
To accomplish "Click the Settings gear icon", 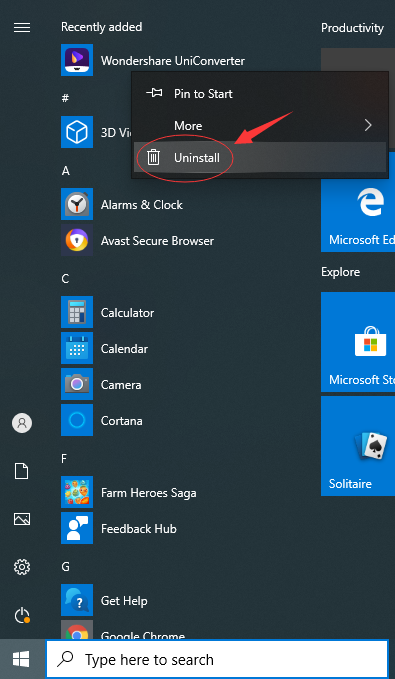I will (22, 566).
